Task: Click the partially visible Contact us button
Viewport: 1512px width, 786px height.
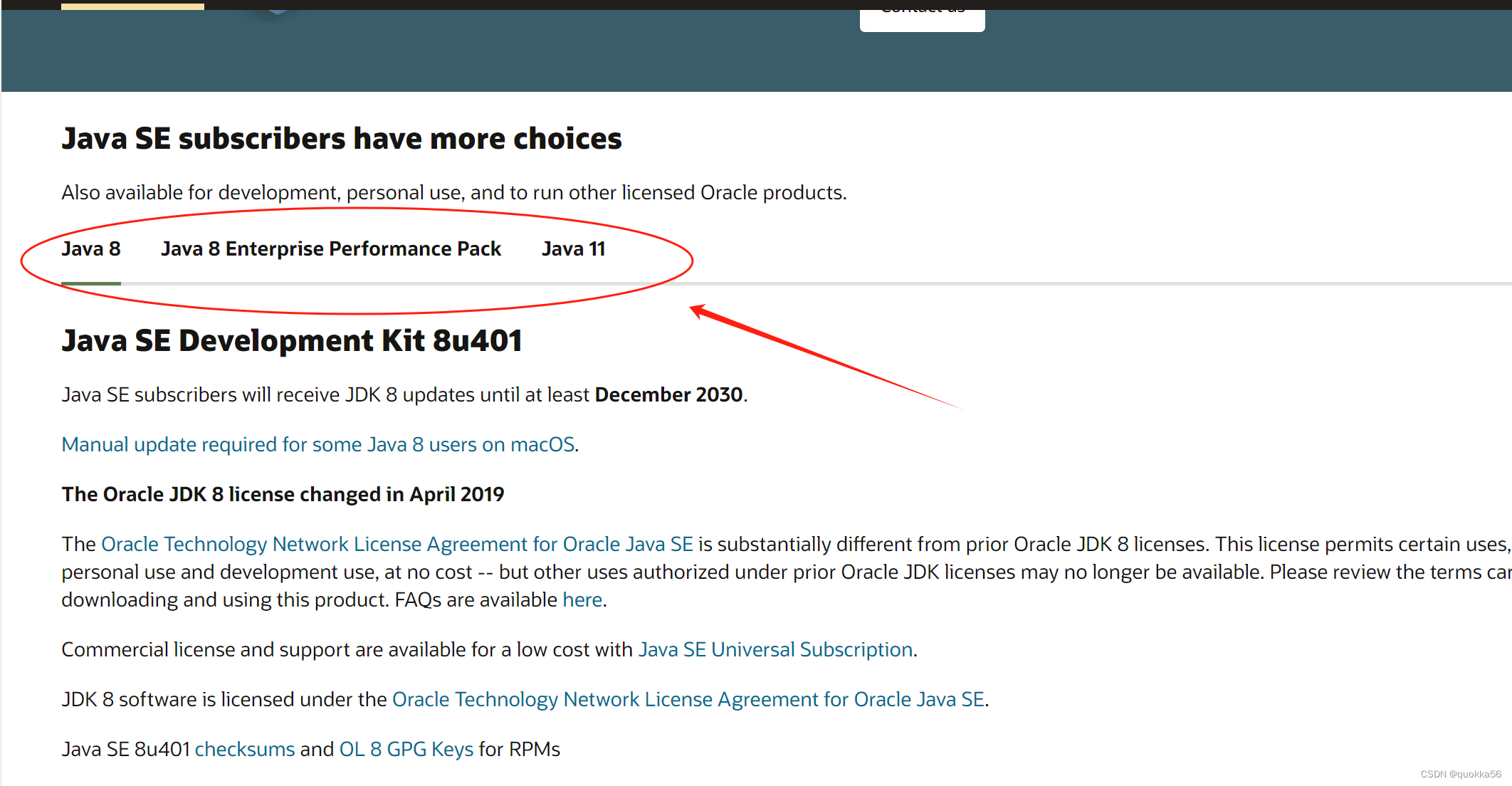Action: coord(923,20)
